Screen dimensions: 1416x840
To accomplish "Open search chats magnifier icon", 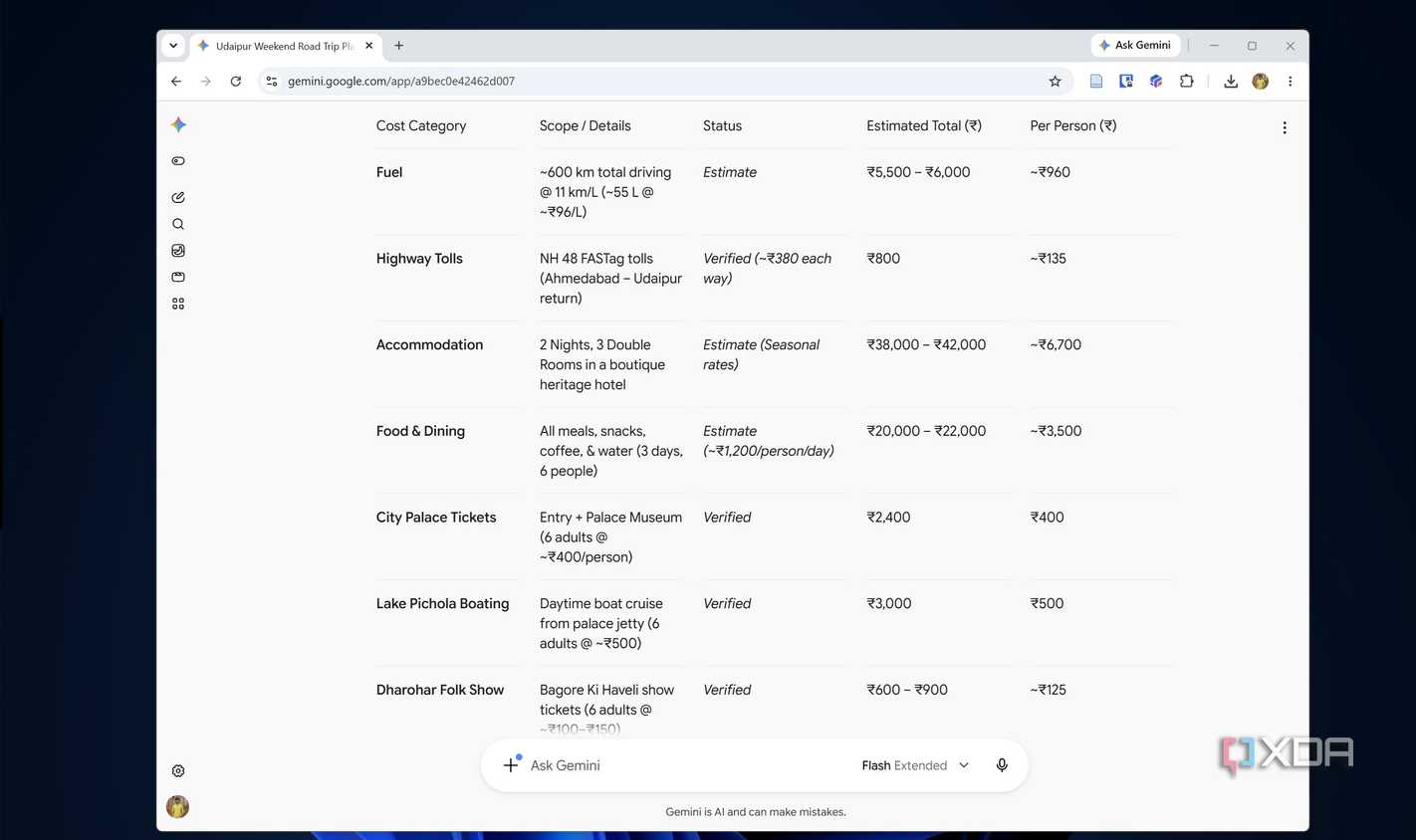I will coord(178,224).
